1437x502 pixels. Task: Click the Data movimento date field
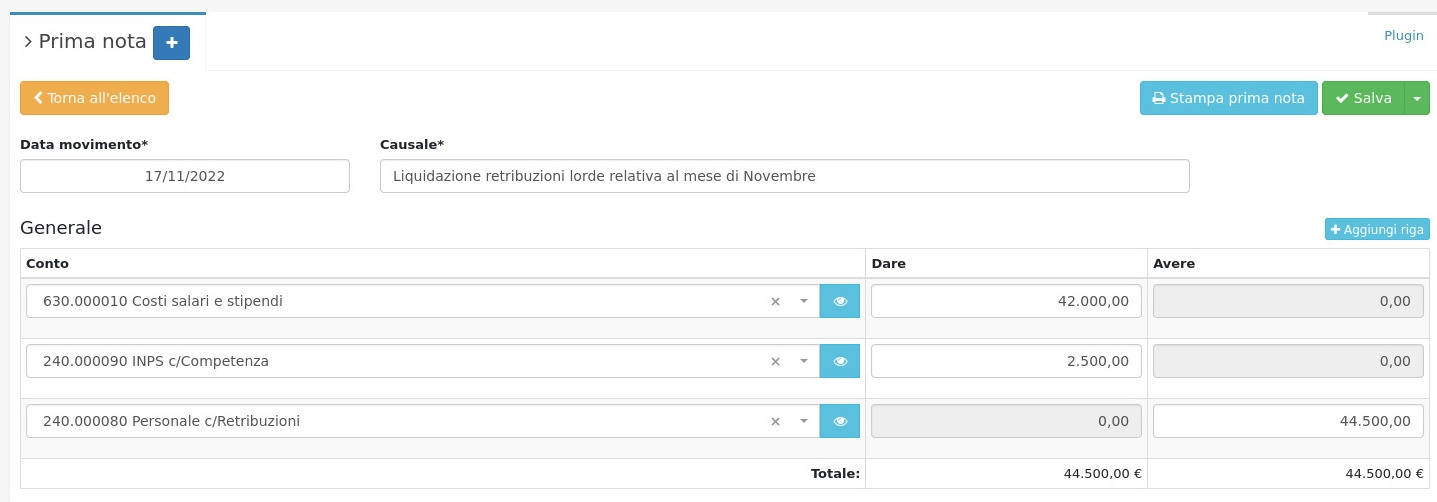pyautogui.click(x=185, y=176)
